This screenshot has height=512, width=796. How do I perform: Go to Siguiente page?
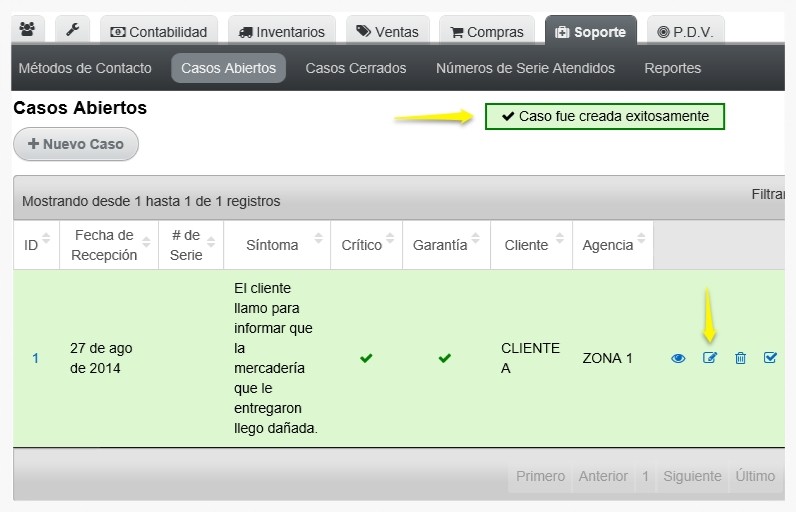pyautogui.click(x=692, y=476)
